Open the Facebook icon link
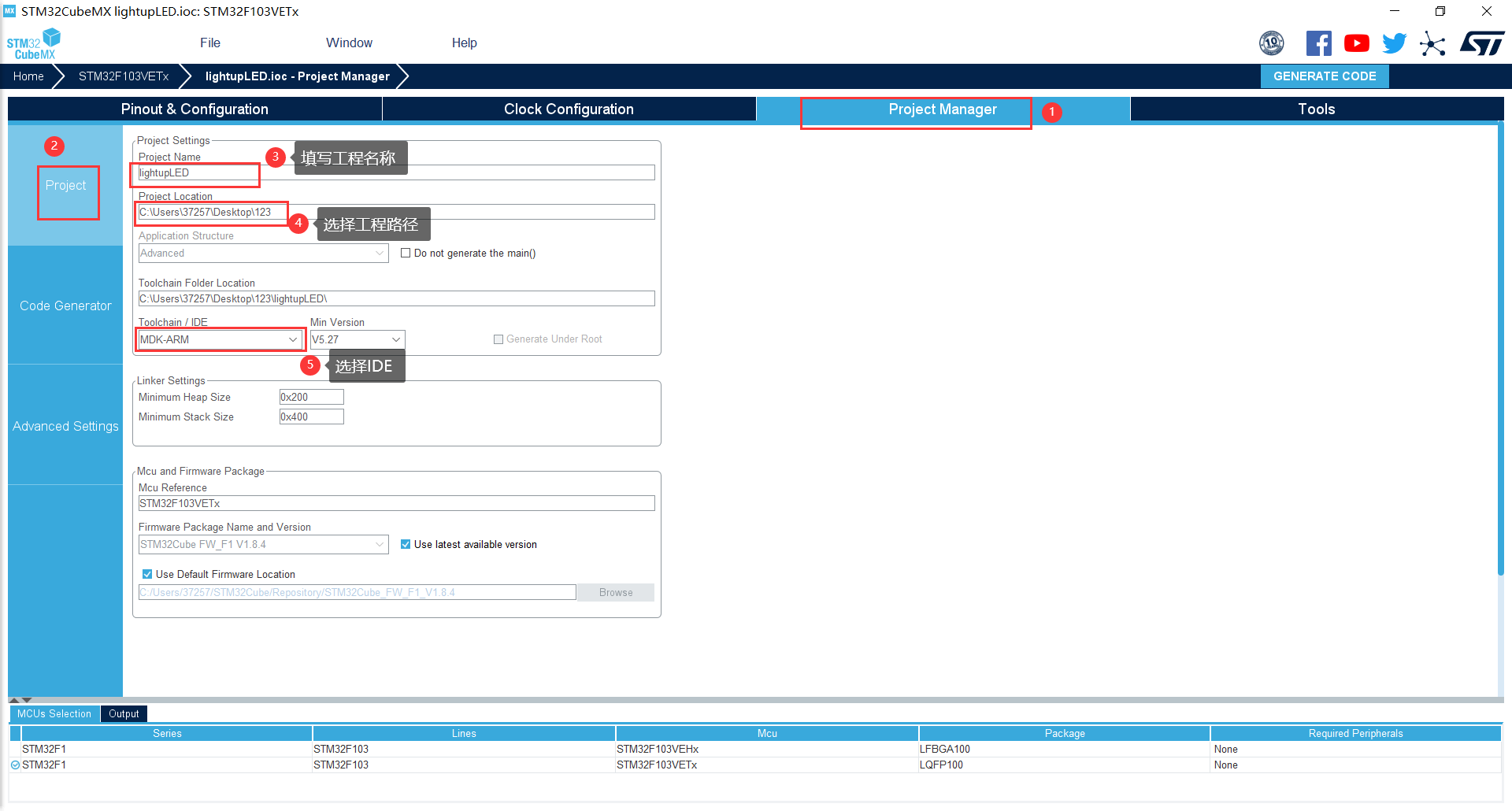The width and height of the screenshot is (1512, 811). pos(1318,43)
